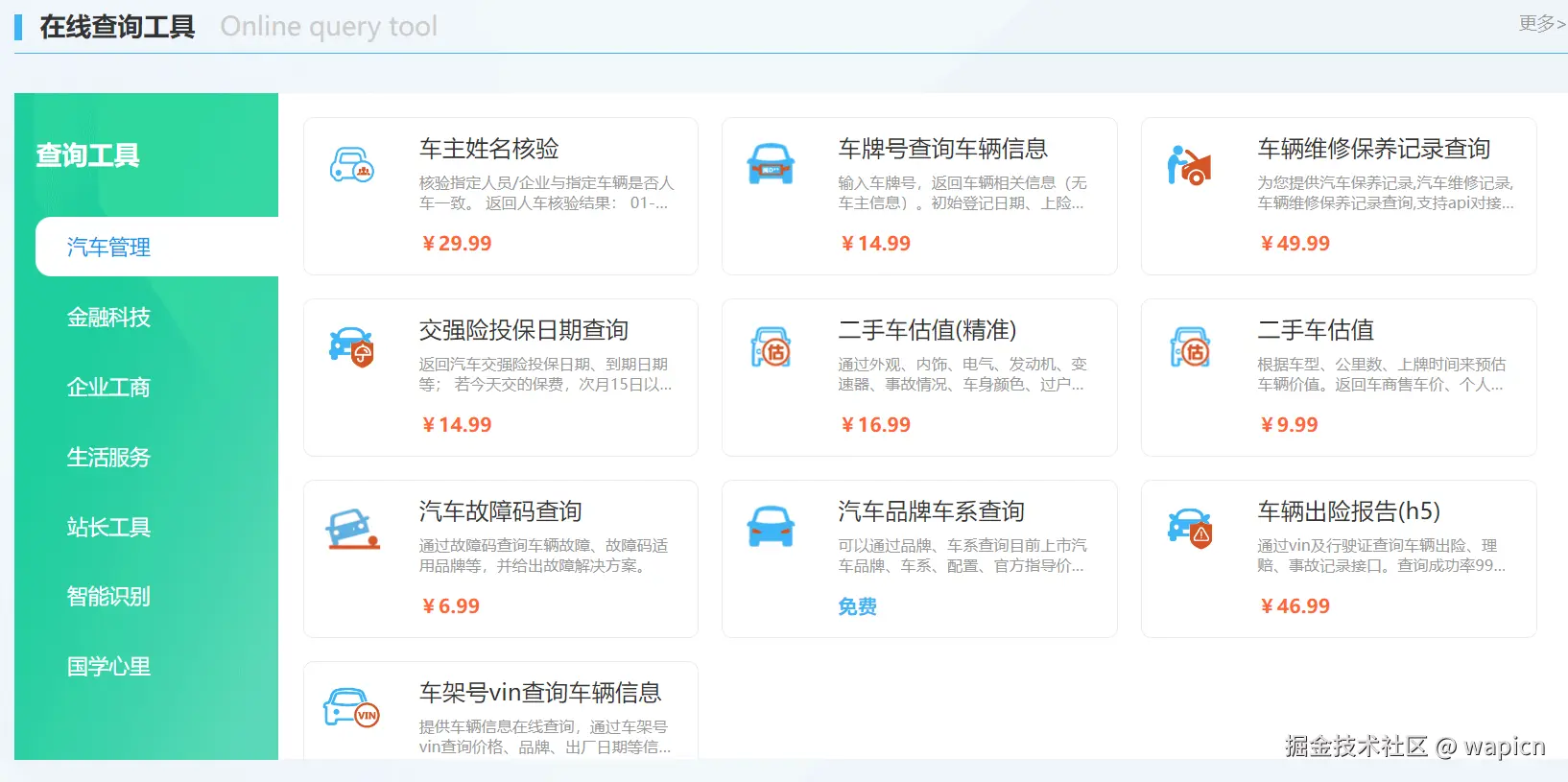Switch to the 金融科技 category
This screenshot has width=1568, height=782.
(x=108, y=318)
